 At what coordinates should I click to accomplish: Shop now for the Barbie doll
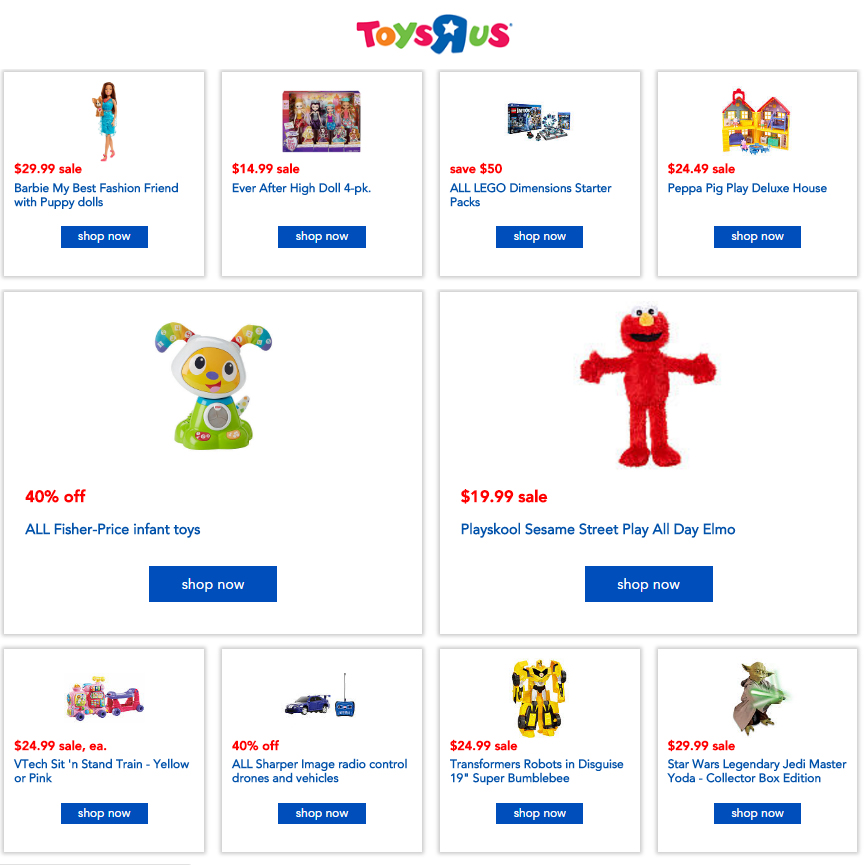pos(104,237)
